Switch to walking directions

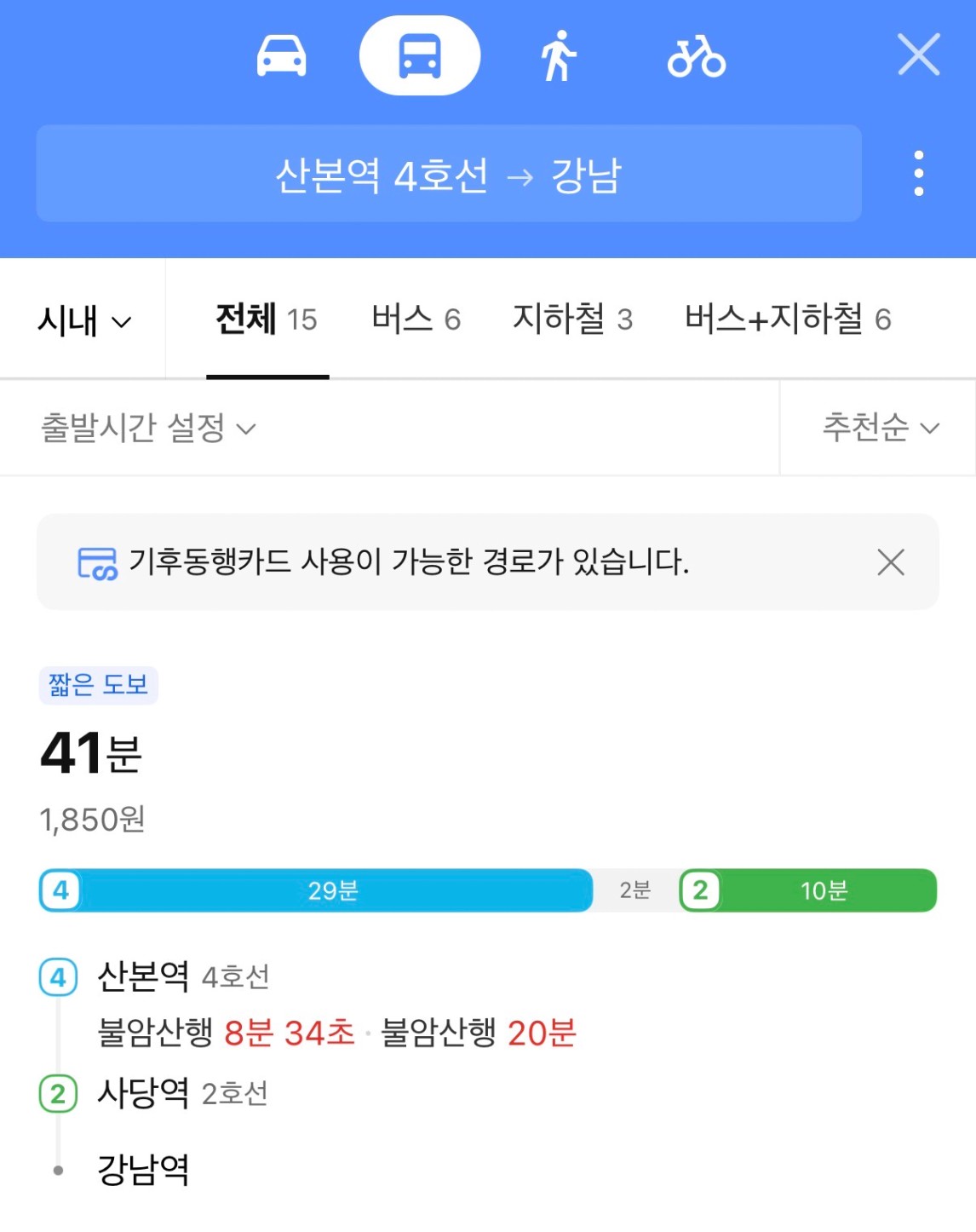click(558, 56)
